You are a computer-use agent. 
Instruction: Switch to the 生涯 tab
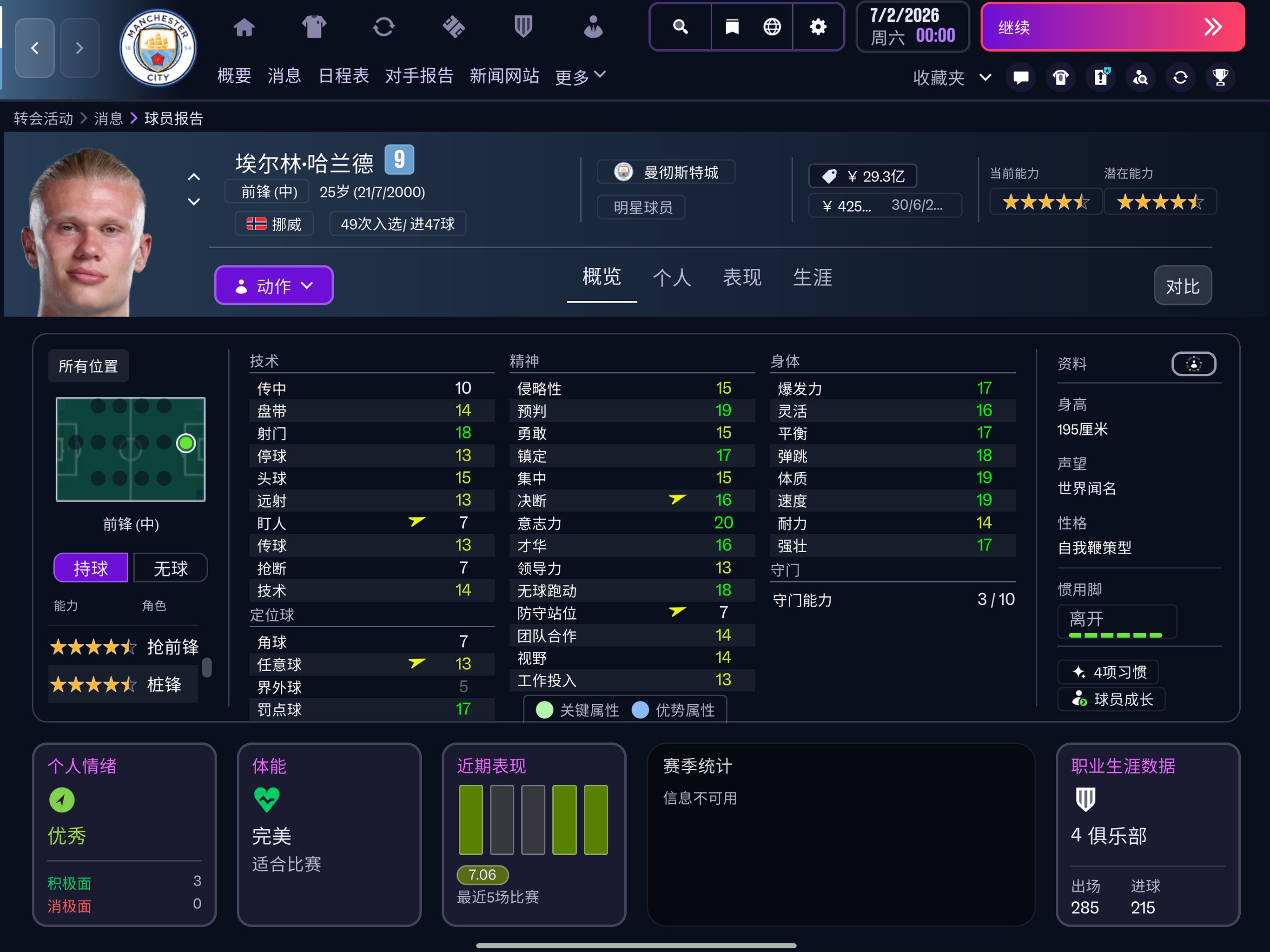(813, 278)
